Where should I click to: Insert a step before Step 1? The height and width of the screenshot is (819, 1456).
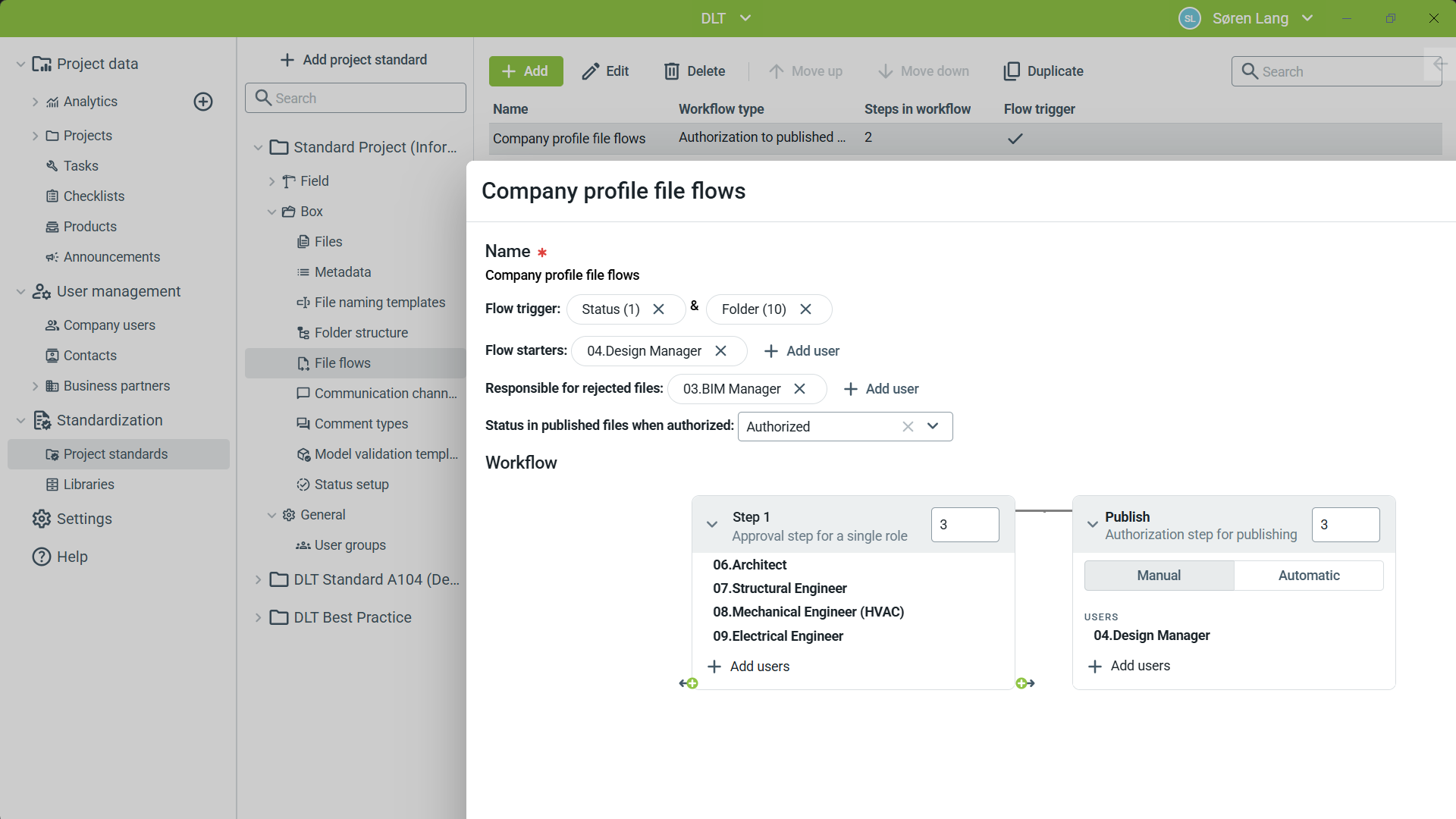click(689, 683)
